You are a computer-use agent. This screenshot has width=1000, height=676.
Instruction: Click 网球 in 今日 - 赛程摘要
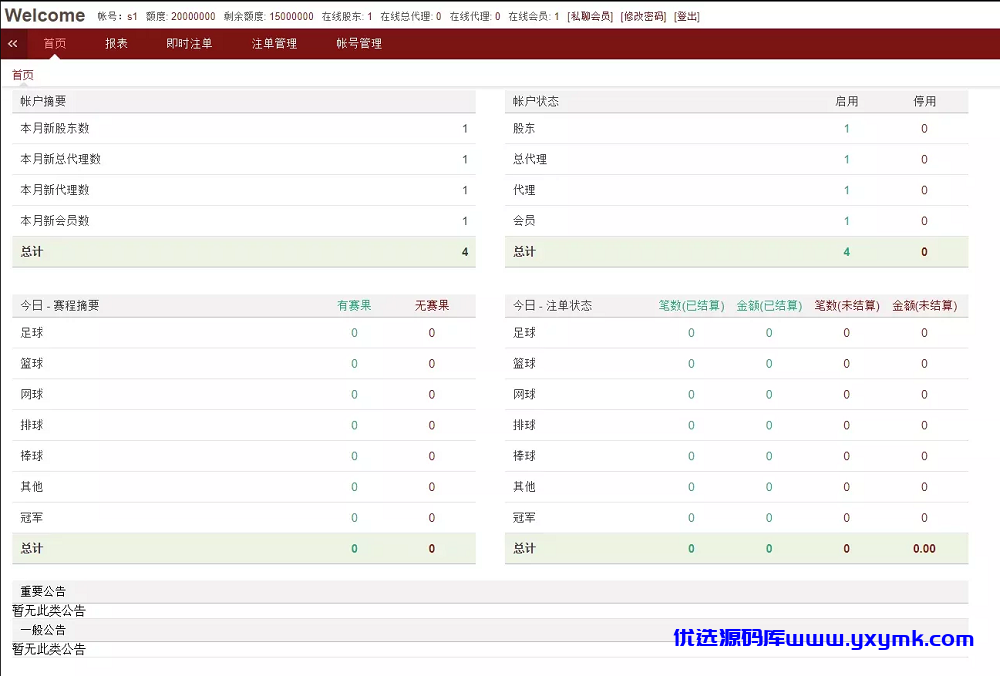tap(32, 394)
